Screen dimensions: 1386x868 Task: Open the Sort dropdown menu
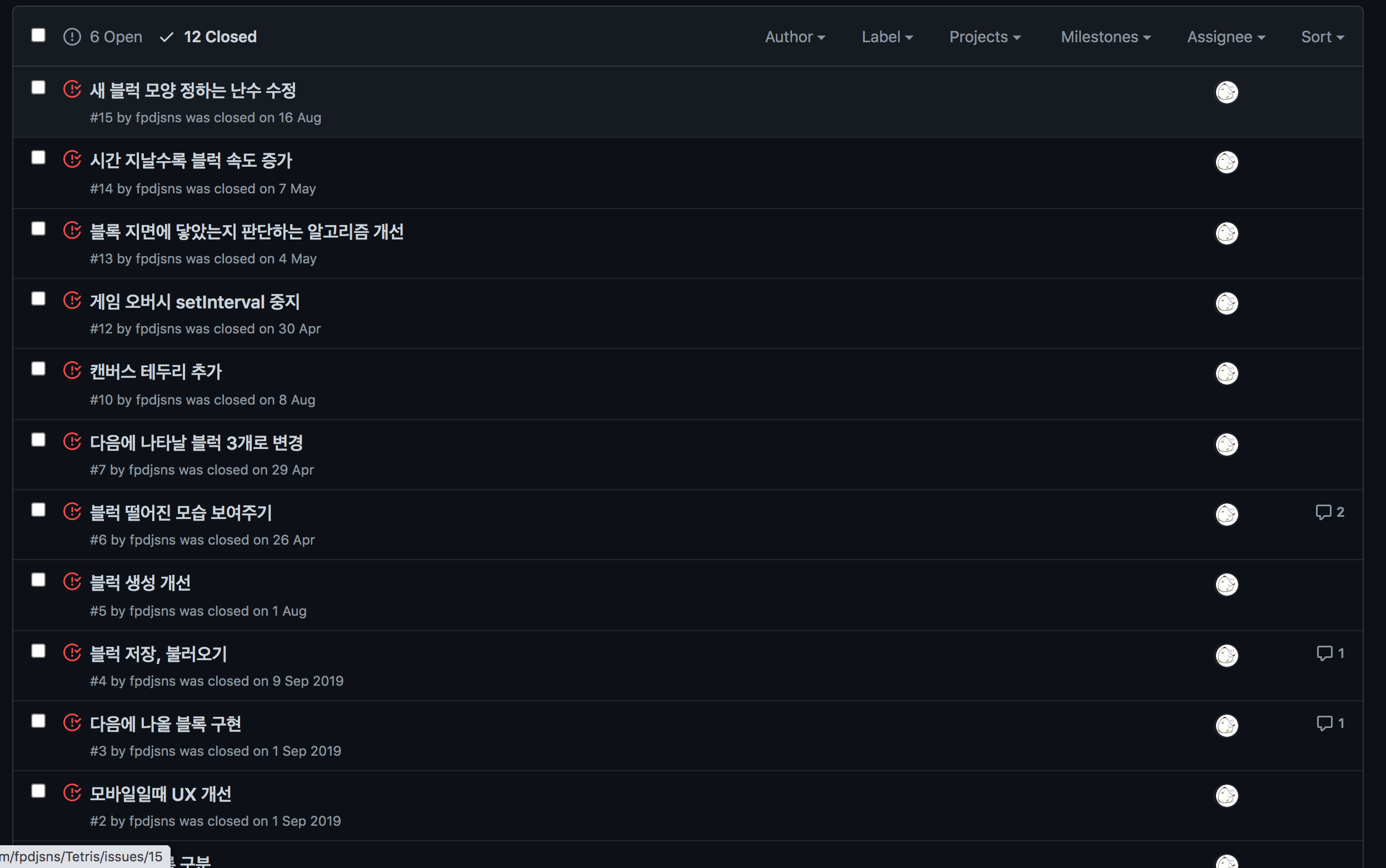tap(1322, 37)
